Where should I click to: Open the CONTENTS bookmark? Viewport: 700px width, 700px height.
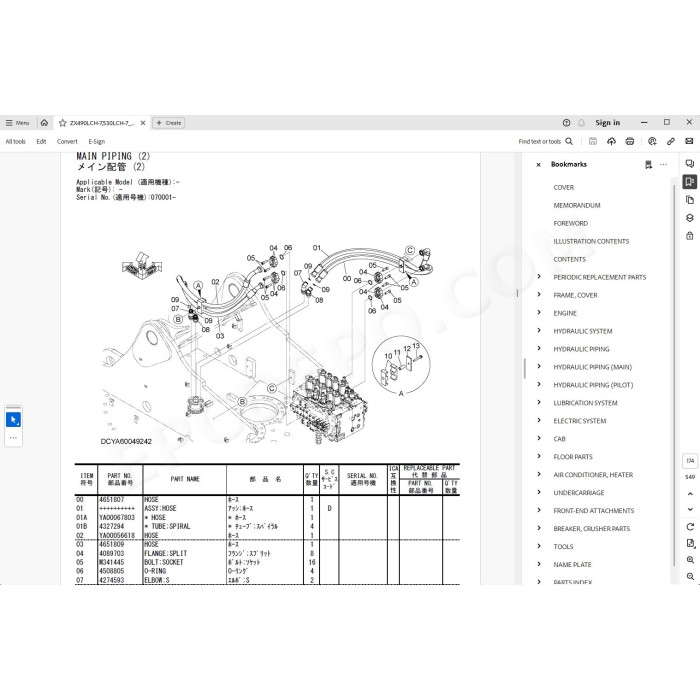pyautogui.click(x=569, y=259)
